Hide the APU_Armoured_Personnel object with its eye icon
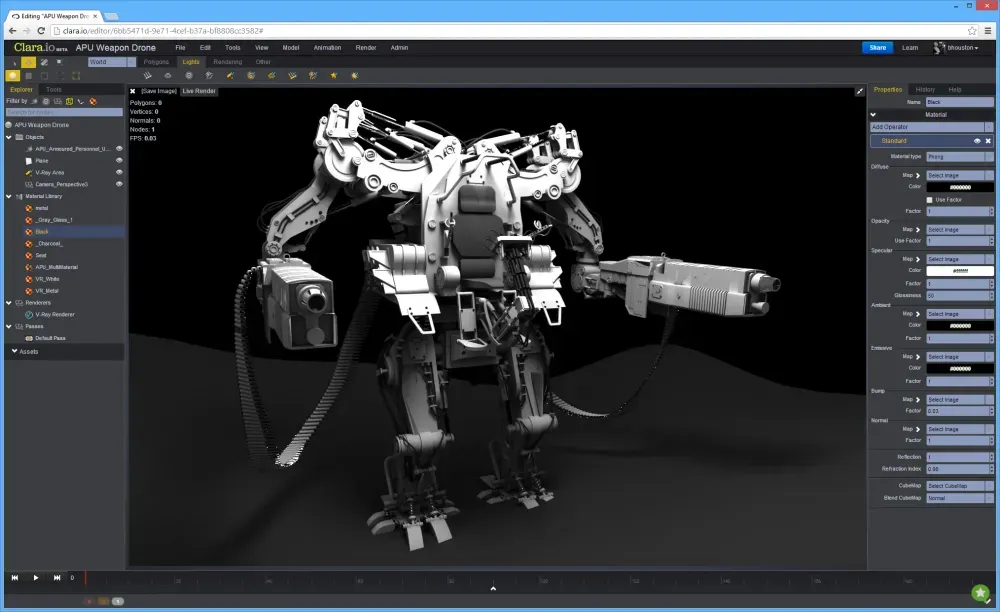 point(117,148)
